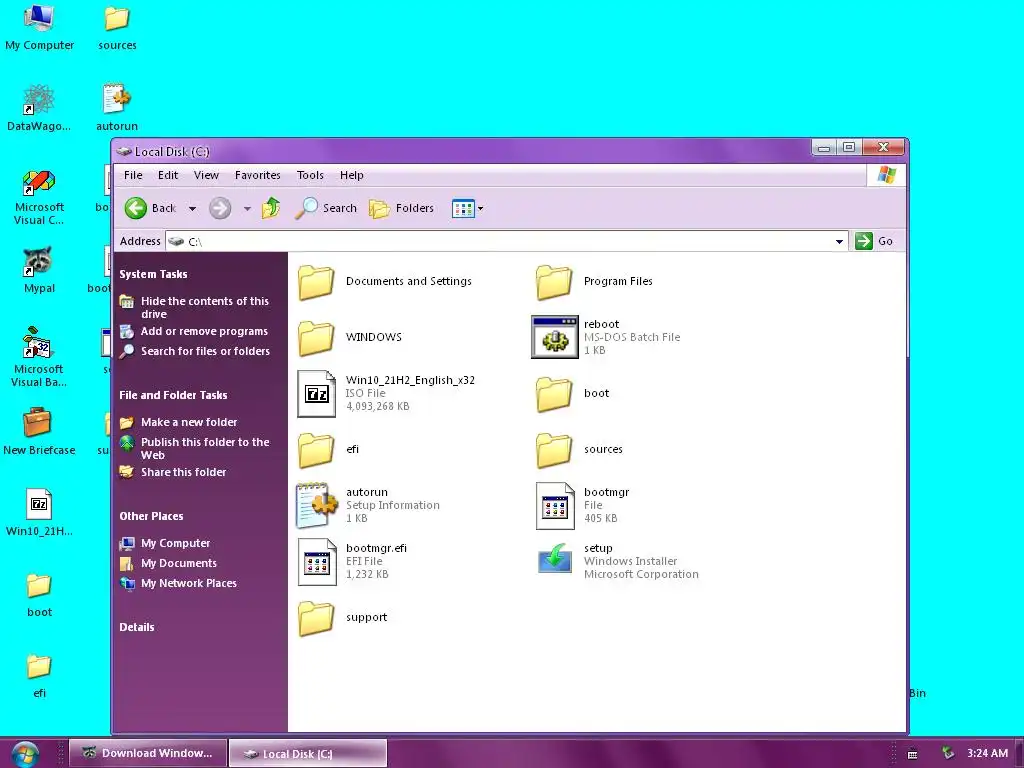
Task: Select the autorun file on desktop
Action: tap(118, 108)
